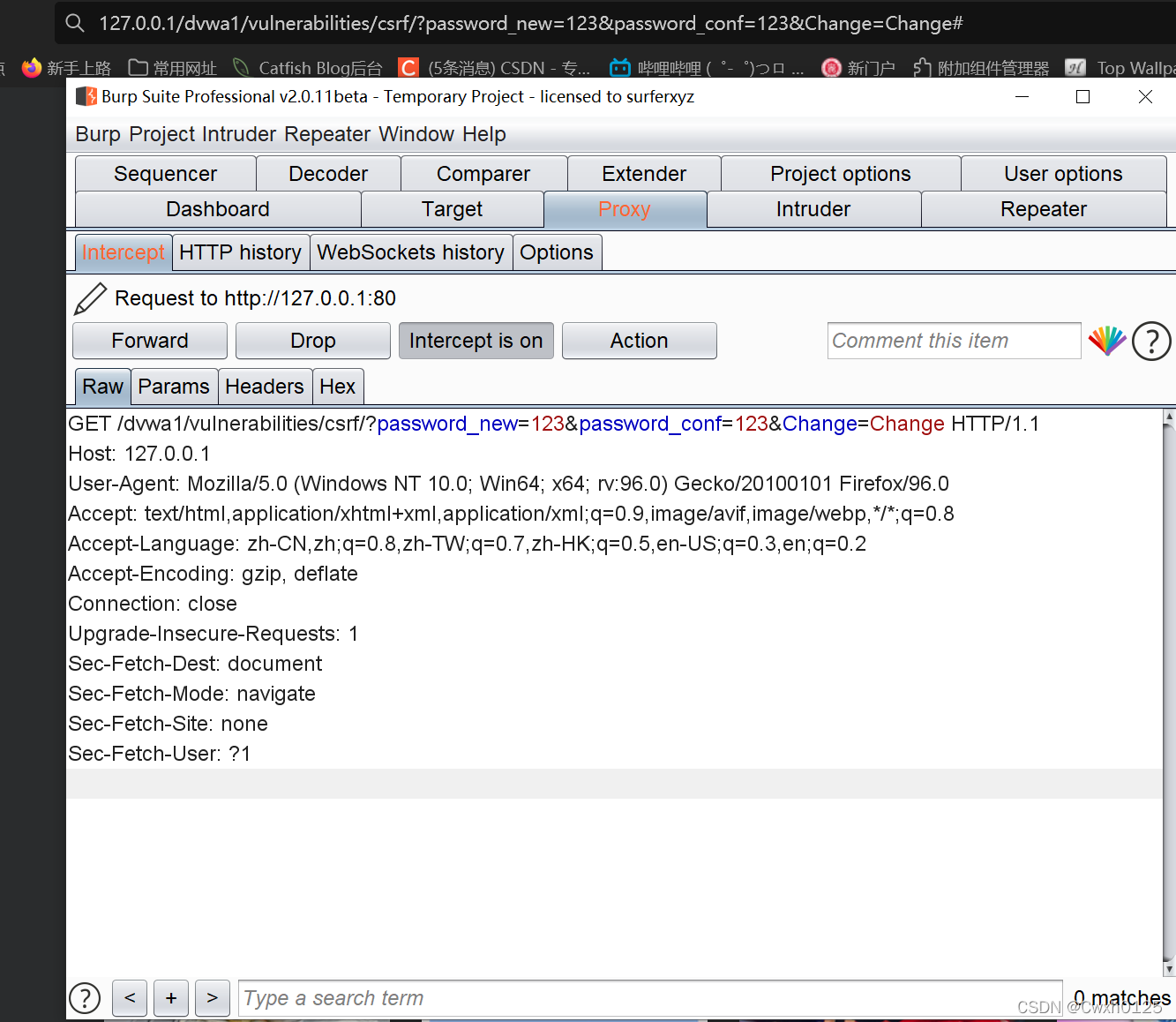Forward the intercepted request
The width and height of the screenshot is (1176, 1022).
tap(150, 341)
